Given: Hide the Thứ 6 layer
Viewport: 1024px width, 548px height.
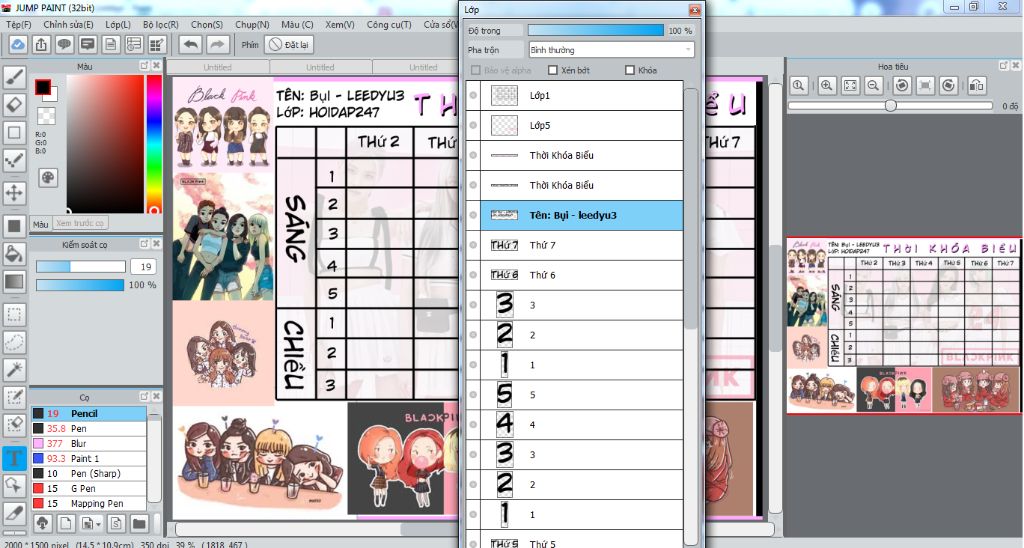Looking at the screenshot, I should tap(473, 275).
